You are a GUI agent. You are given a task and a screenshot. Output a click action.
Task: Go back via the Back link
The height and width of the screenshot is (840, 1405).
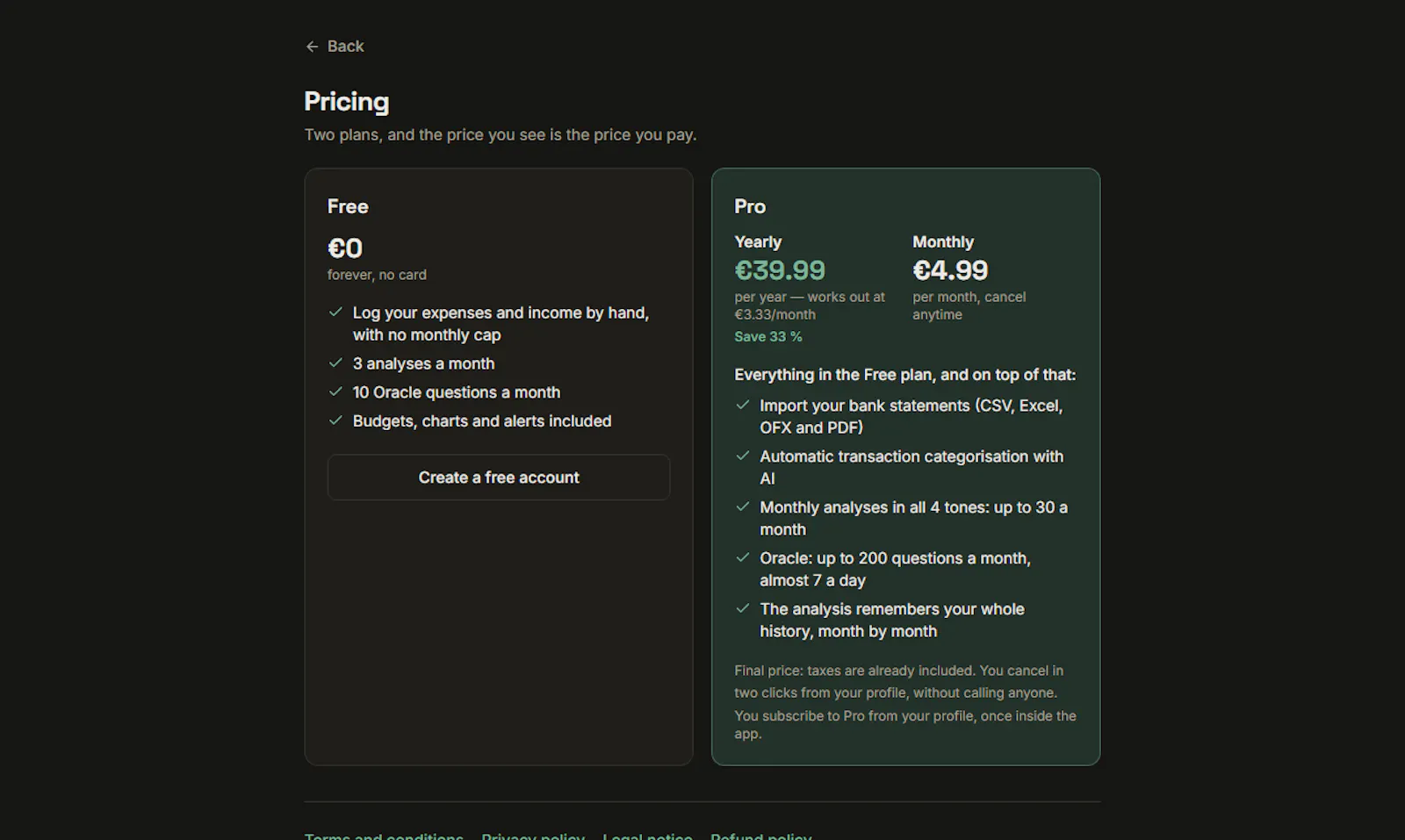[x=335, y=47]
